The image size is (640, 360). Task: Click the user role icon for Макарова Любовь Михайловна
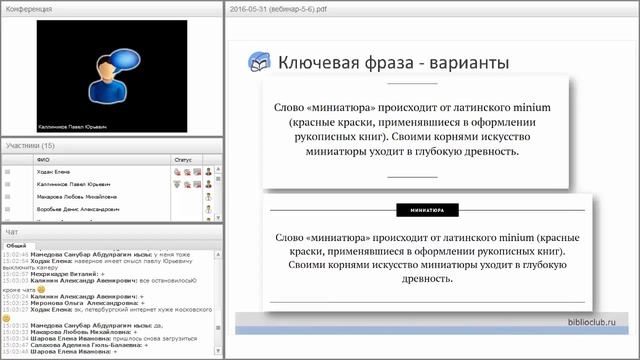[x=209, y=197]
